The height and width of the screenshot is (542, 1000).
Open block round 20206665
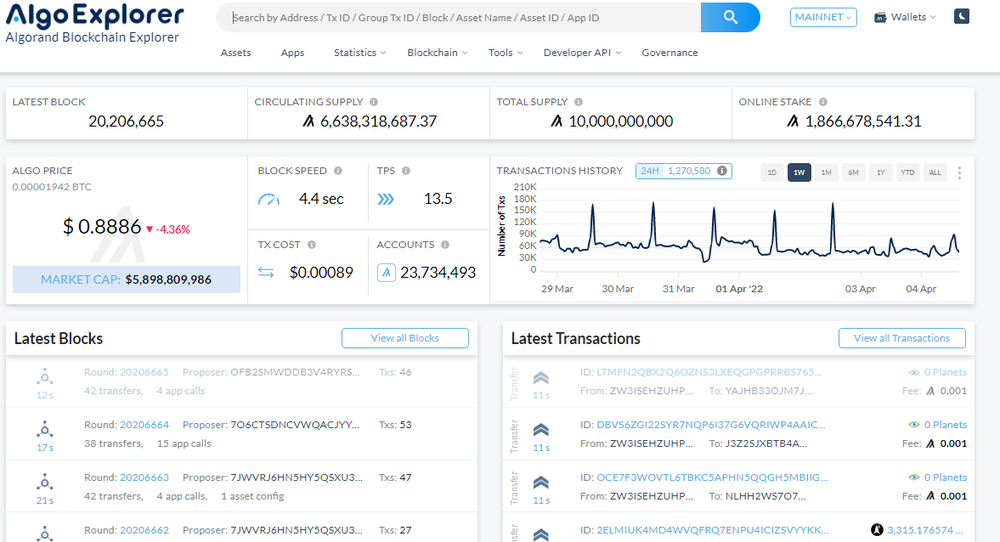(144, 372)
